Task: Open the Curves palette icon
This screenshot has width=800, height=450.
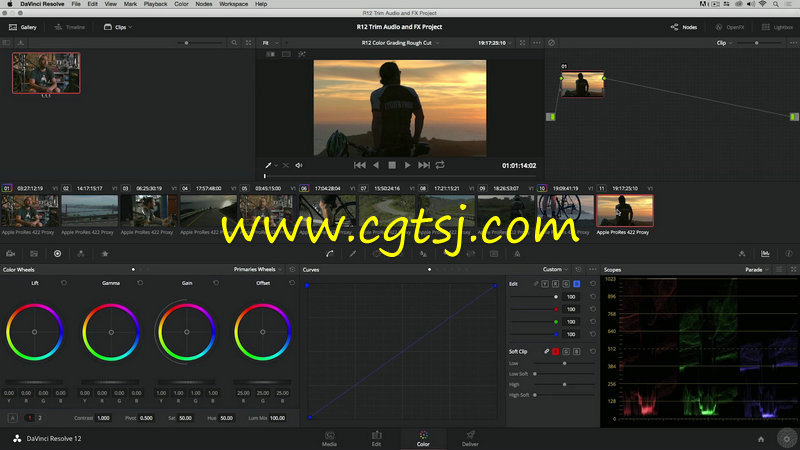Action: pos(330,254)
